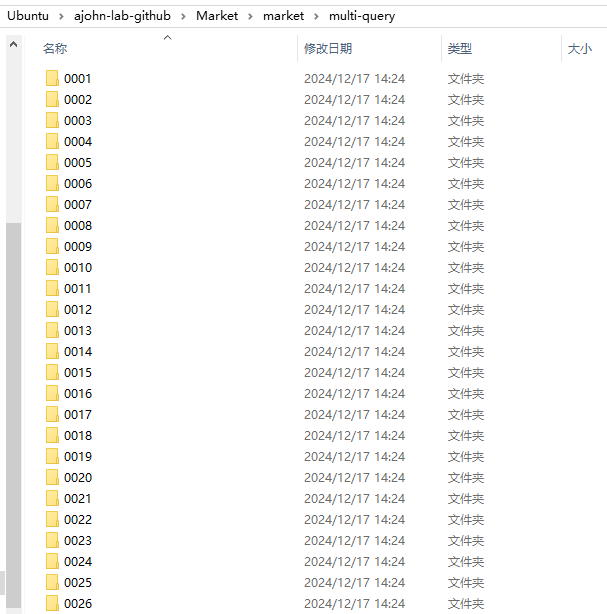Select the folder name 0026
The height and width of the screenshot is (614, 607).
pyautogui.click(x=78, y=603)
